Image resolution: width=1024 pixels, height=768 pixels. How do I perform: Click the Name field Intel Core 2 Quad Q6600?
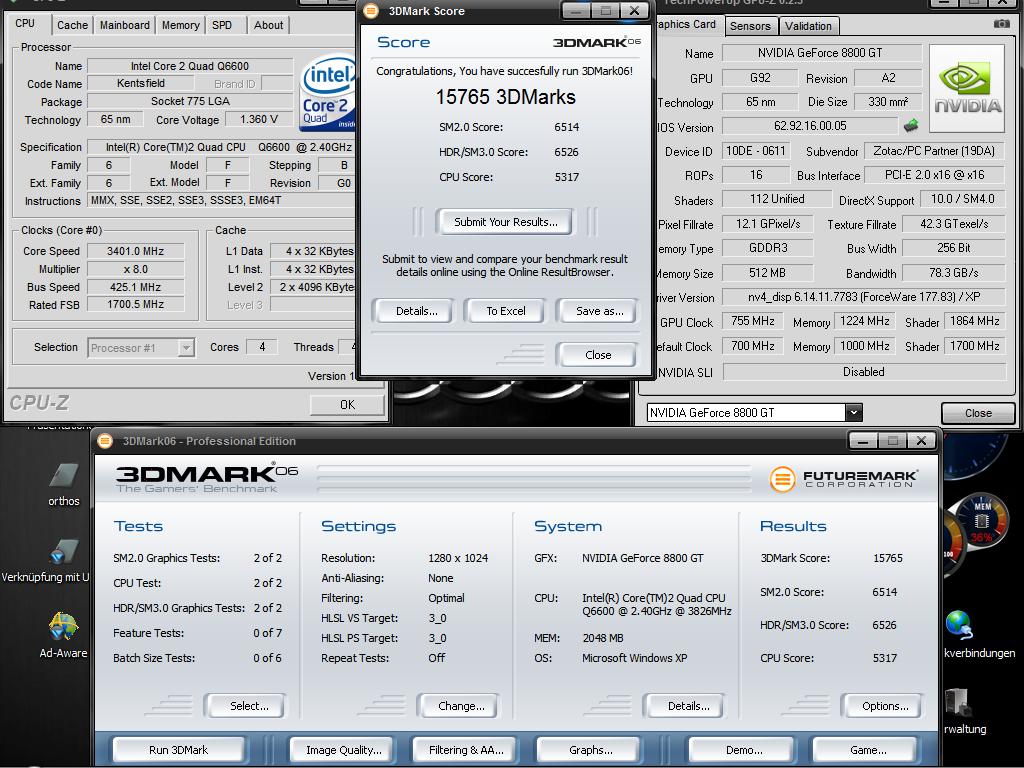click(x=189, y=66)
